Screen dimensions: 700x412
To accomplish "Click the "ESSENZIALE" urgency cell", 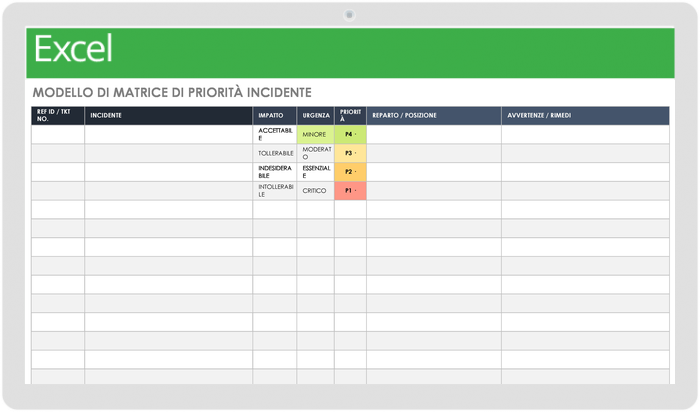I will click(316, 172).
